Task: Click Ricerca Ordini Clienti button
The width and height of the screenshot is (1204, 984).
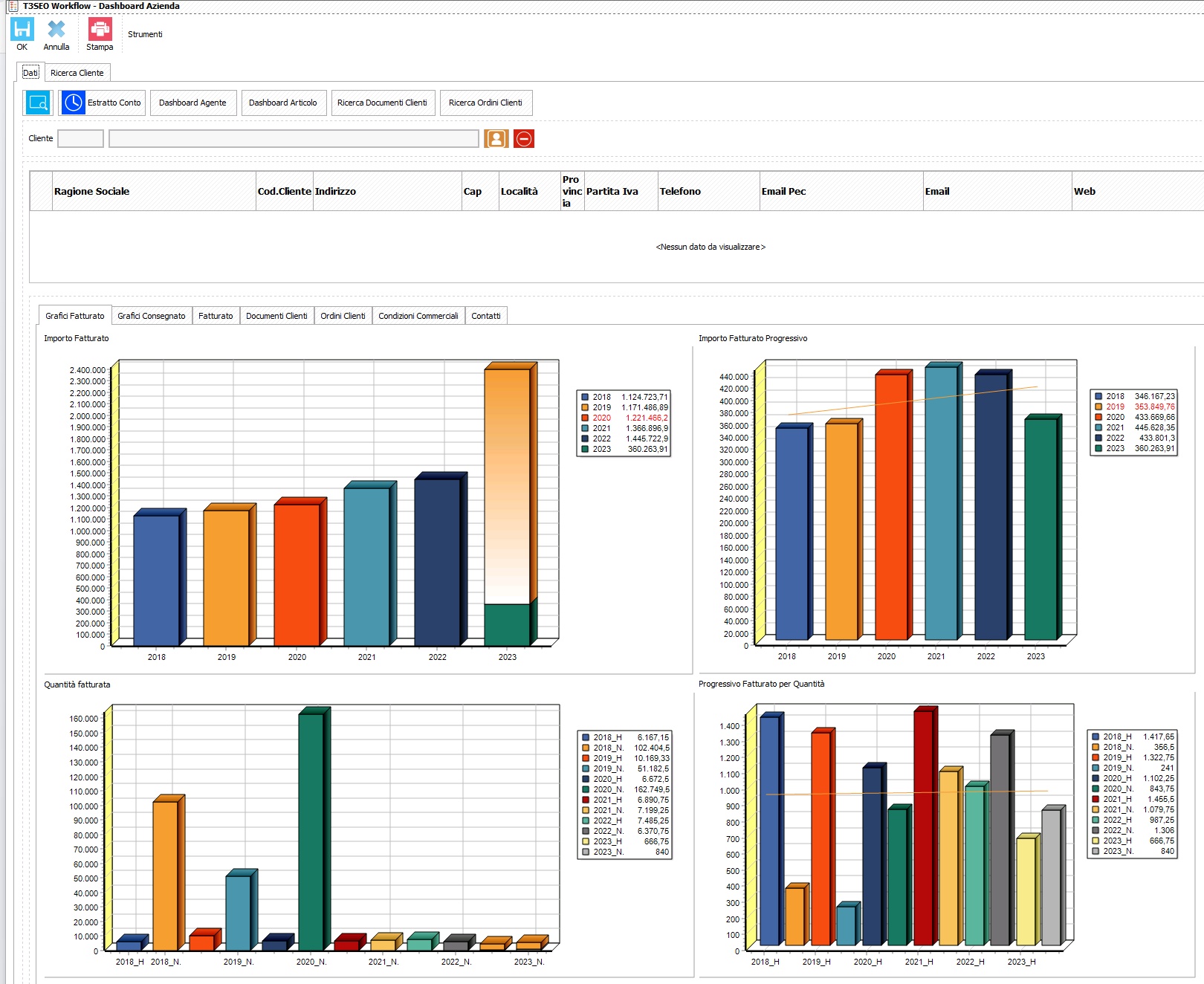Action: pos(485,103)
